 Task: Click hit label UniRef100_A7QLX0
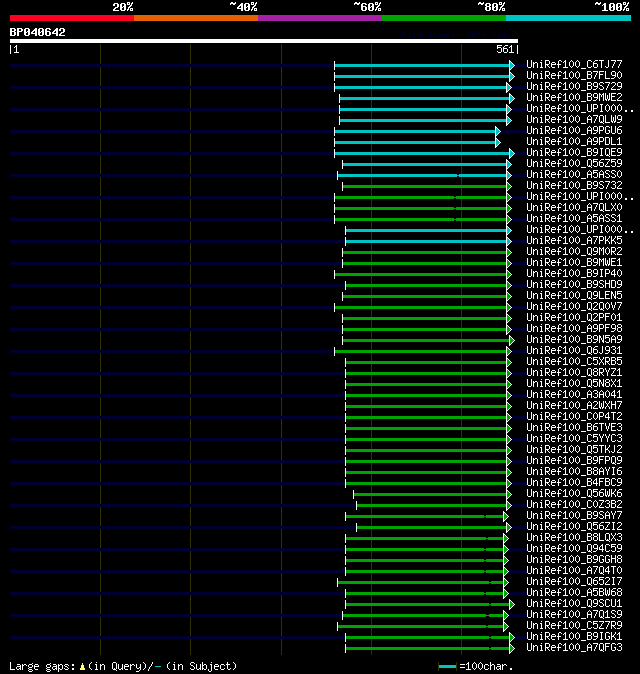click(574, 208)
